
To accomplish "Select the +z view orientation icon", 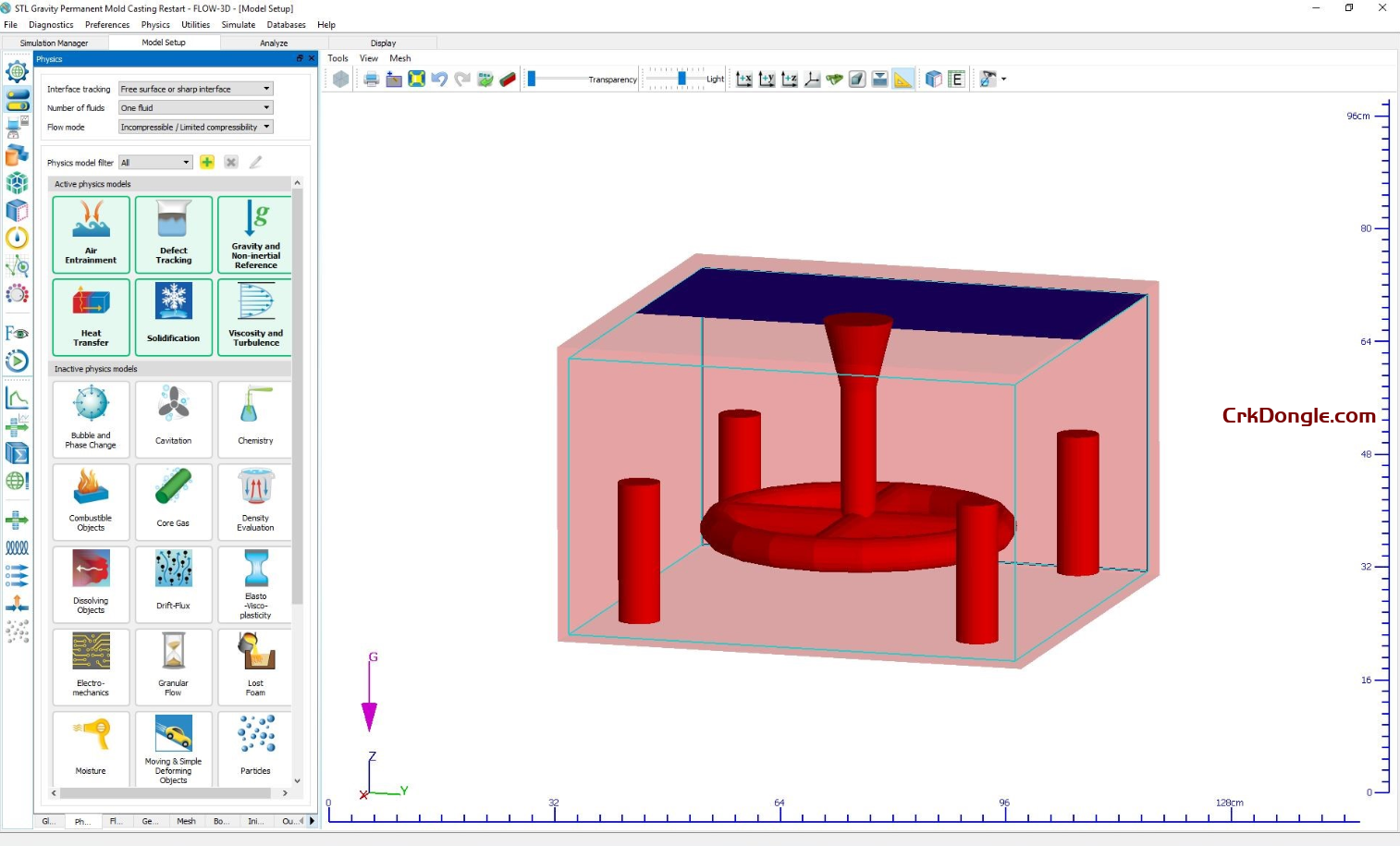I will (x=790, y=79).
